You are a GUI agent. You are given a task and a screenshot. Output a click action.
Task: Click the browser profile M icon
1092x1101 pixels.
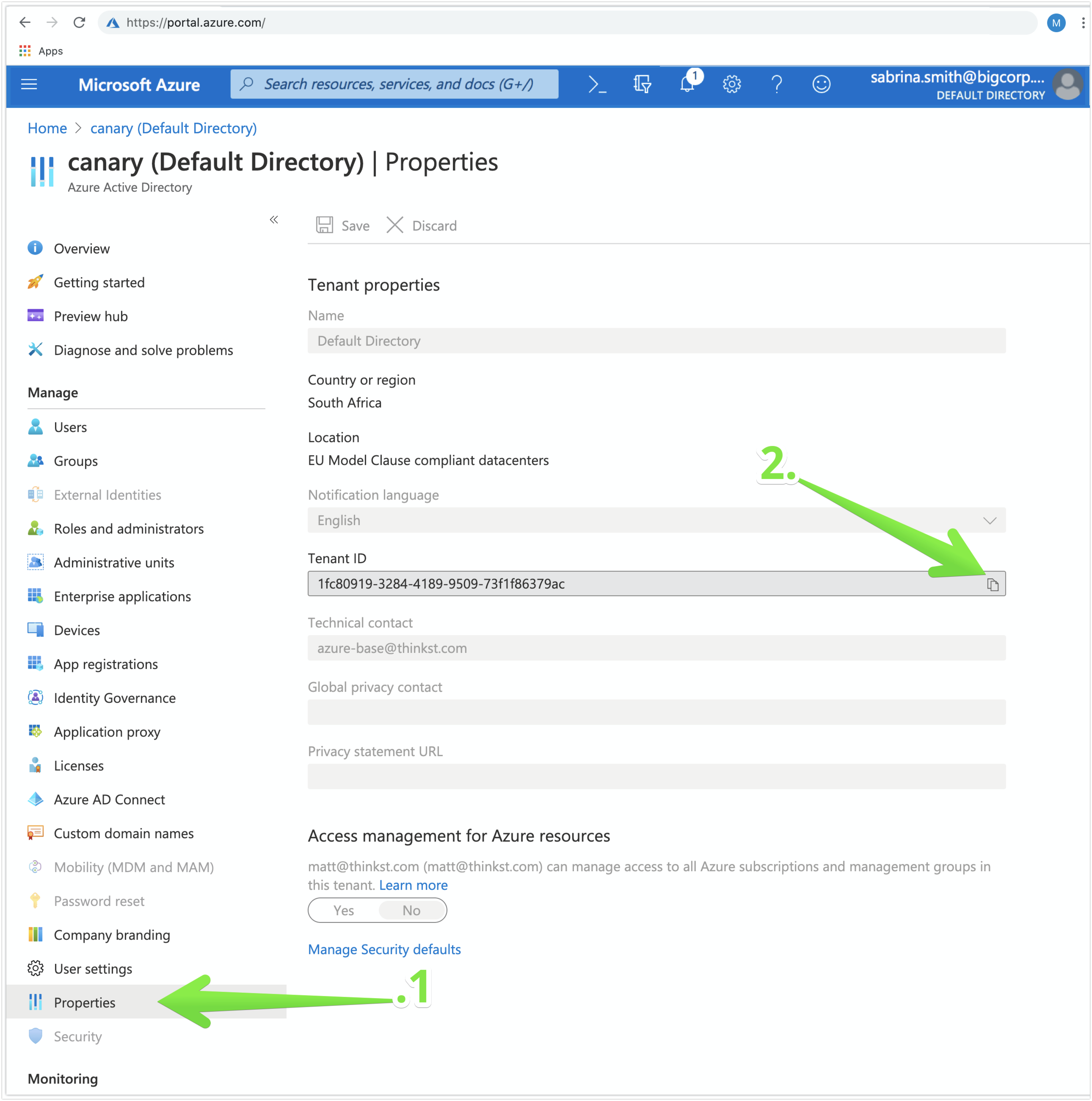pyautogui.click(x=1056, y=23)
